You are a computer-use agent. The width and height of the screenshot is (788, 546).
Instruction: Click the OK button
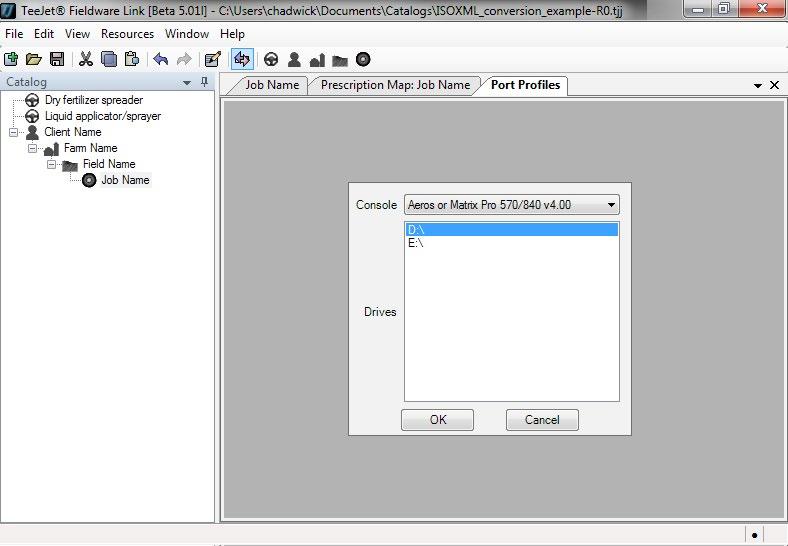(x=437, y=420)
